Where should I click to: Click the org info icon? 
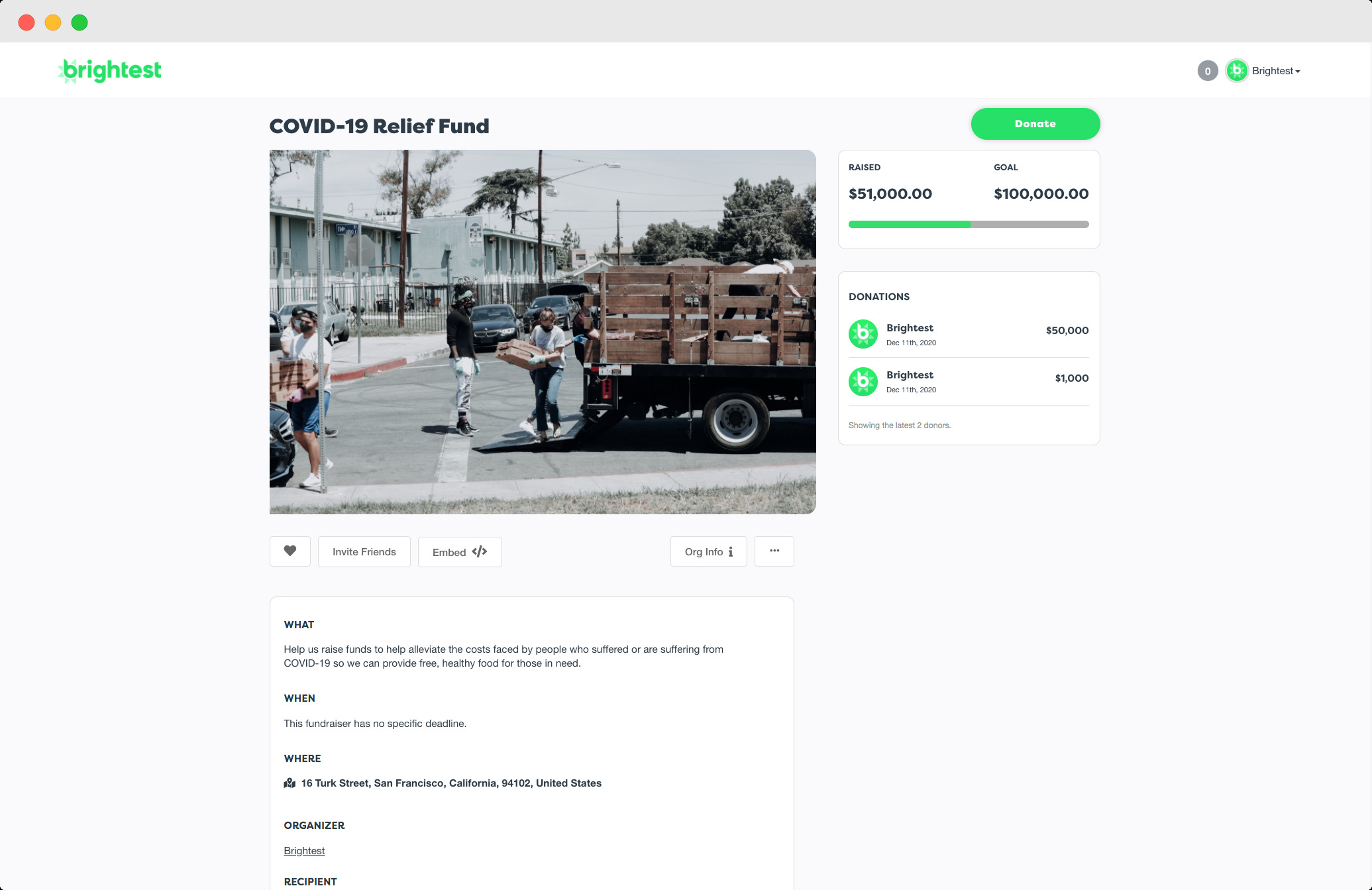(731, 552)
